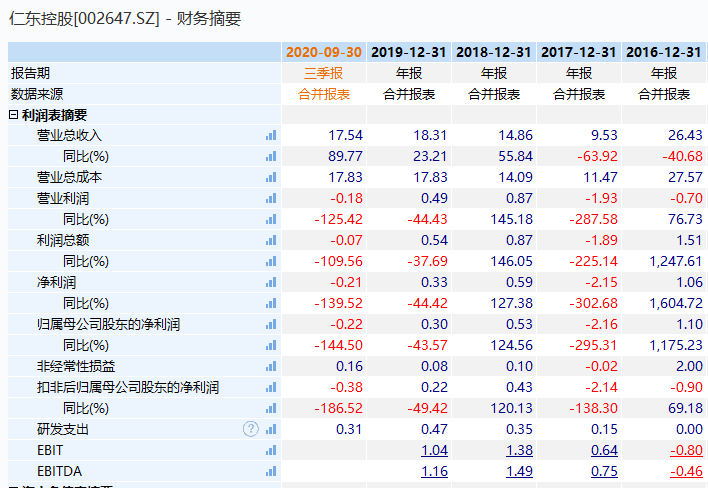Image resolution: width=708 pixels, height=488 pixels.
Task: Click the 2016 EBIT value -0.80 link
Action: pos(686,450)
